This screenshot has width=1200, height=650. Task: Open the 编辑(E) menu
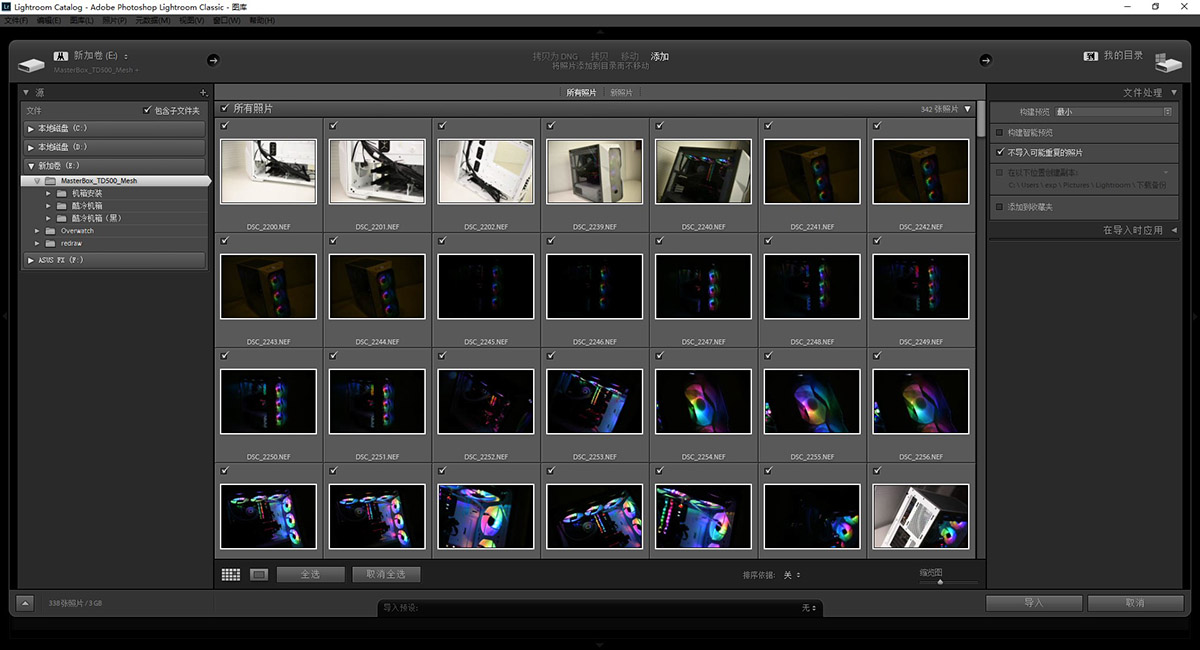(48, 20)
